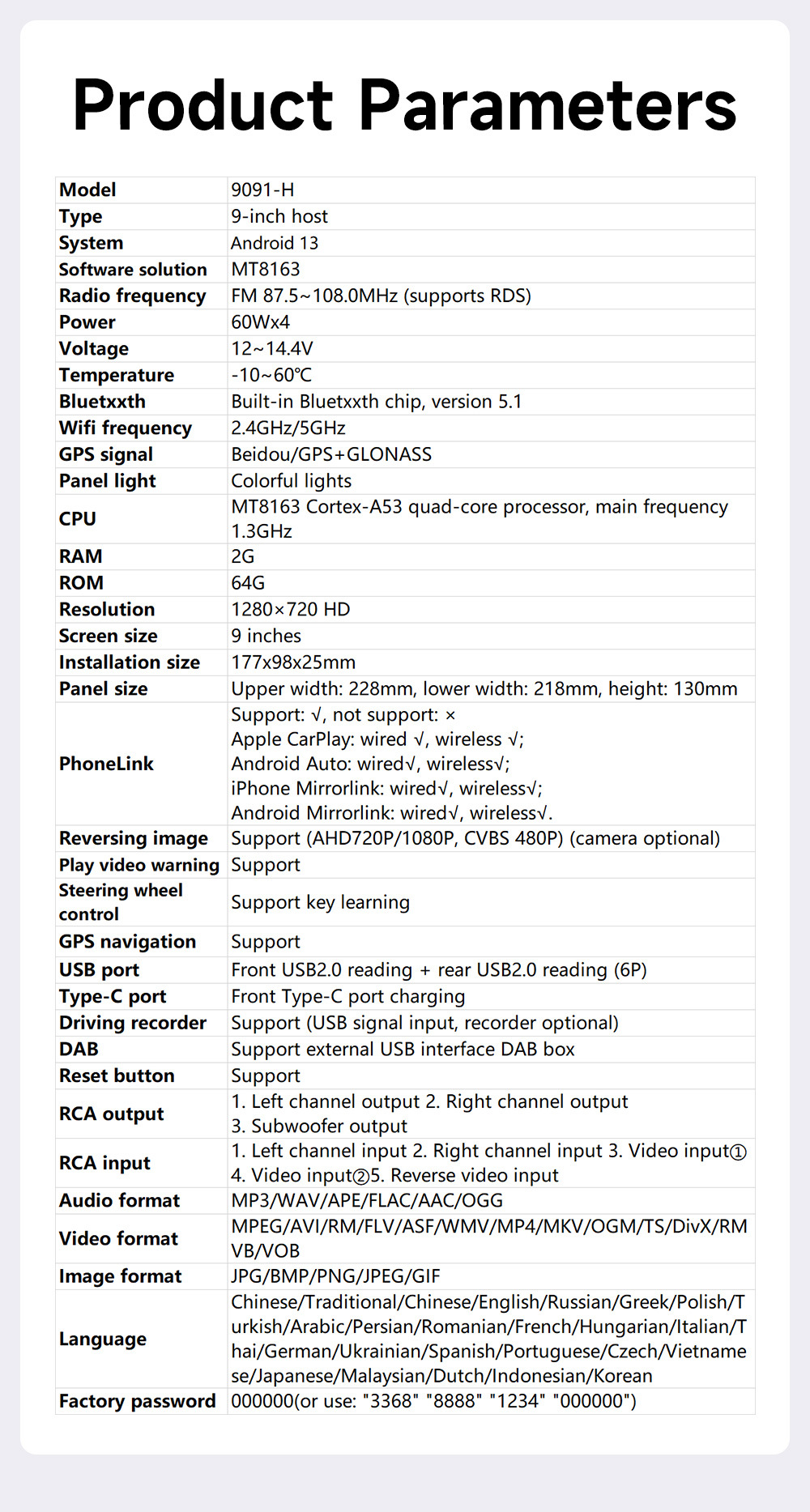The height and width of the screenshot is (1512, 810).
Task: Click the Product Parameters heading
Action: click(405, 105)
